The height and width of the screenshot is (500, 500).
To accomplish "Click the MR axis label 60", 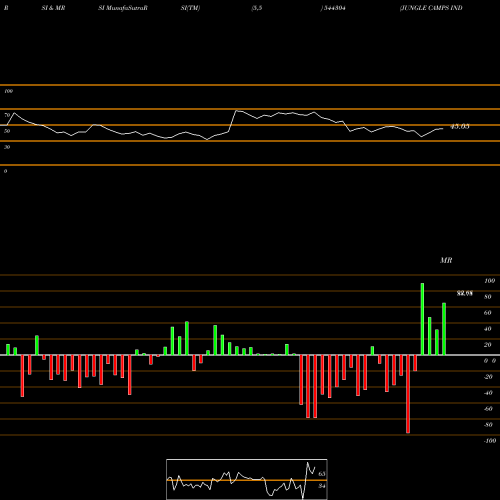I will pos(488,313).
